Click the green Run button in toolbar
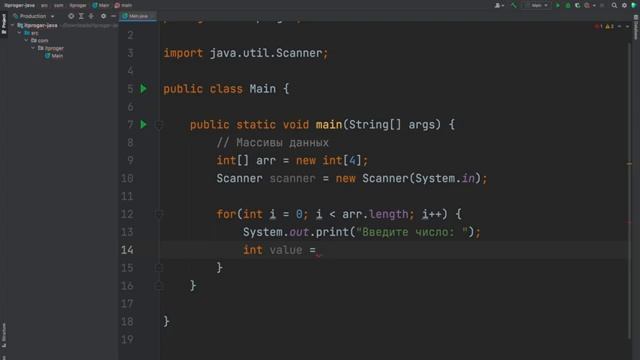 558,5
